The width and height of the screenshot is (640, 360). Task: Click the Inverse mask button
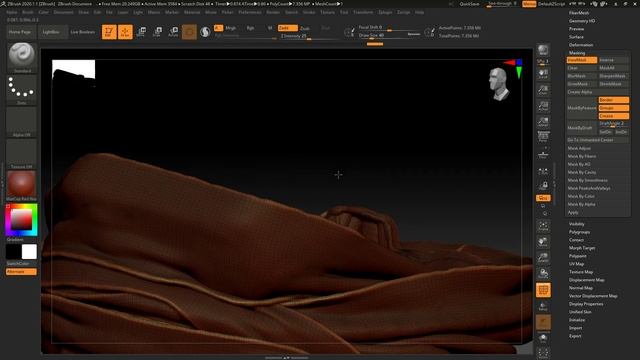click(613, 60)
